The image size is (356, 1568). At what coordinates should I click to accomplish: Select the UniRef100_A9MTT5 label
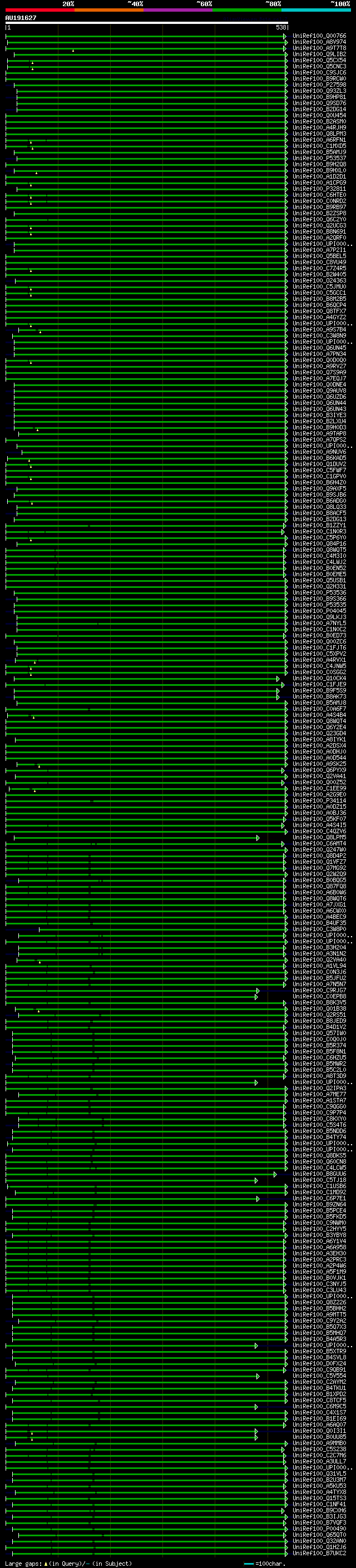tap(319, 1315)
